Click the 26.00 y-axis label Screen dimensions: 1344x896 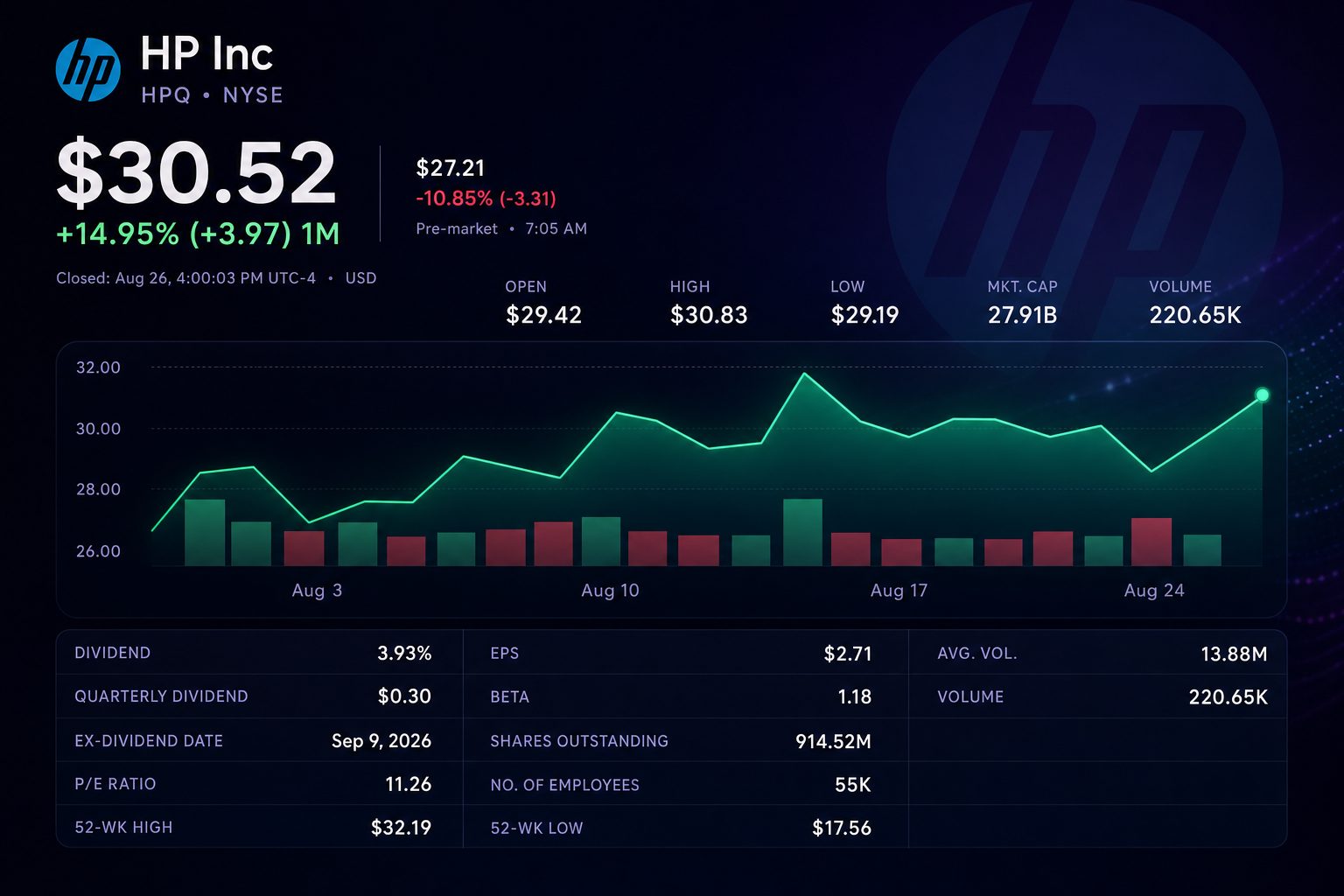[98, 551]
